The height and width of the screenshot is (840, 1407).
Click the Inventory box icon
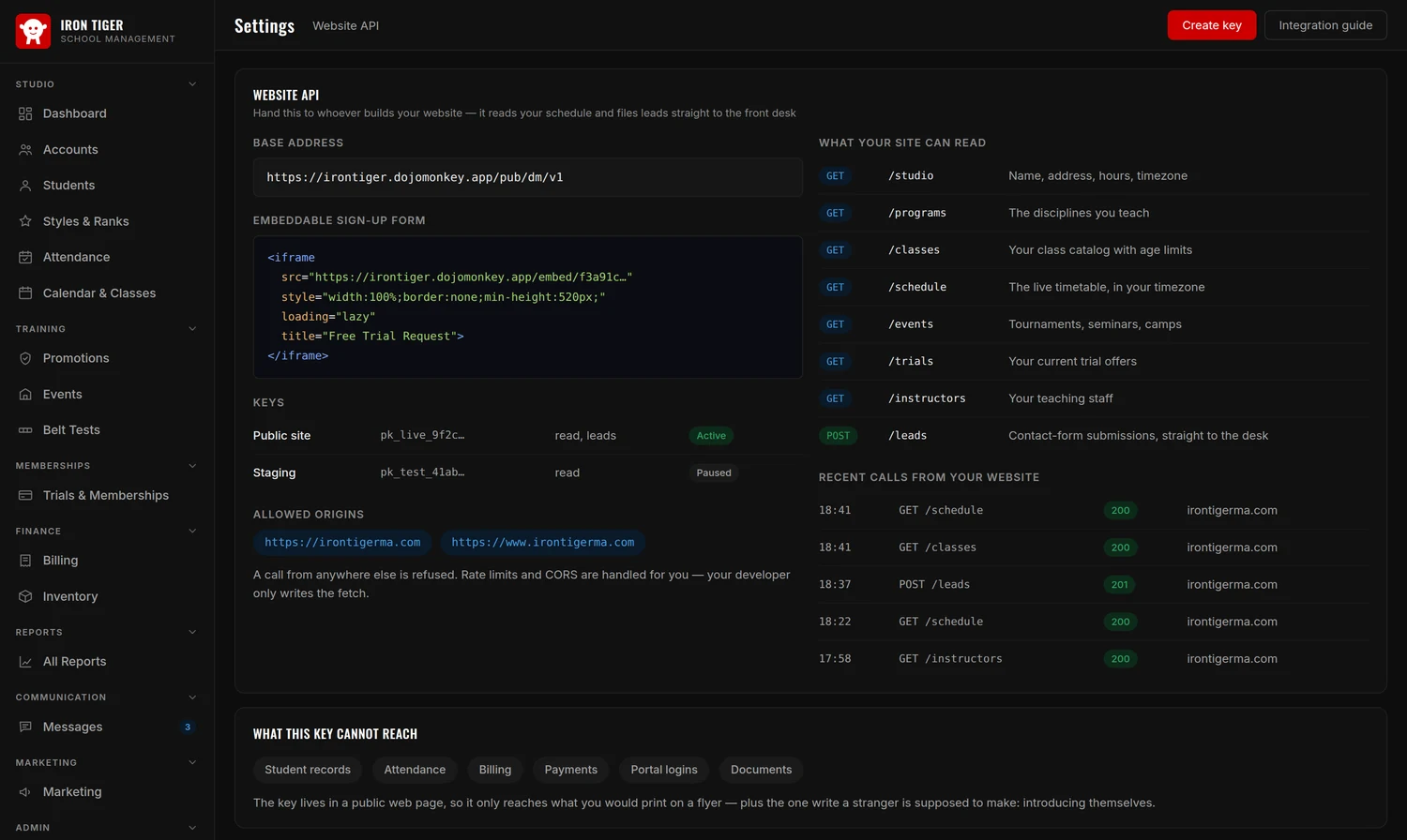[25, 596]
